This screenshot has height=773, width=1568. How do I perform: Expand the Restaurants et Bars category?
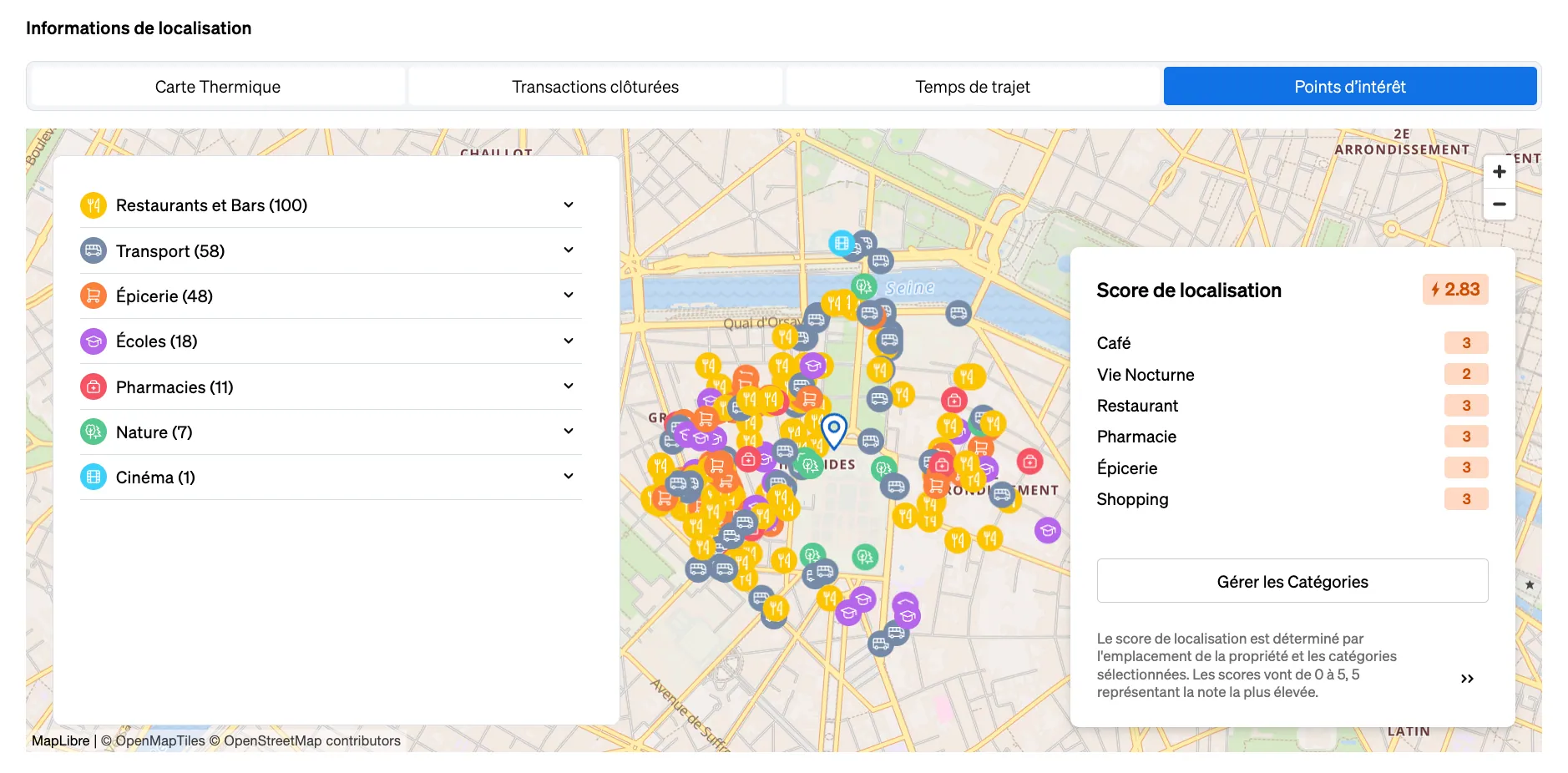click(569, 205)
